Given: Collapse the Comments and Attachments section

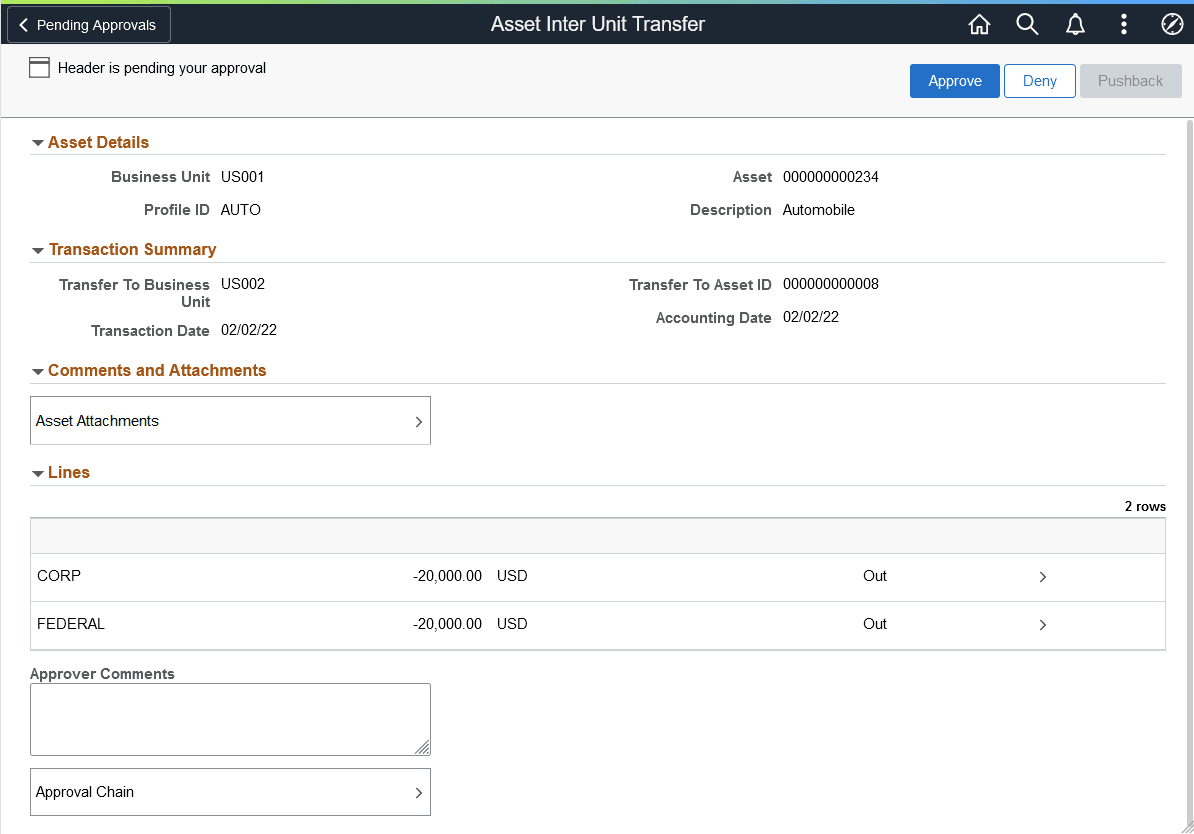Looking at the screenshot, I should [x=38, y=370].
